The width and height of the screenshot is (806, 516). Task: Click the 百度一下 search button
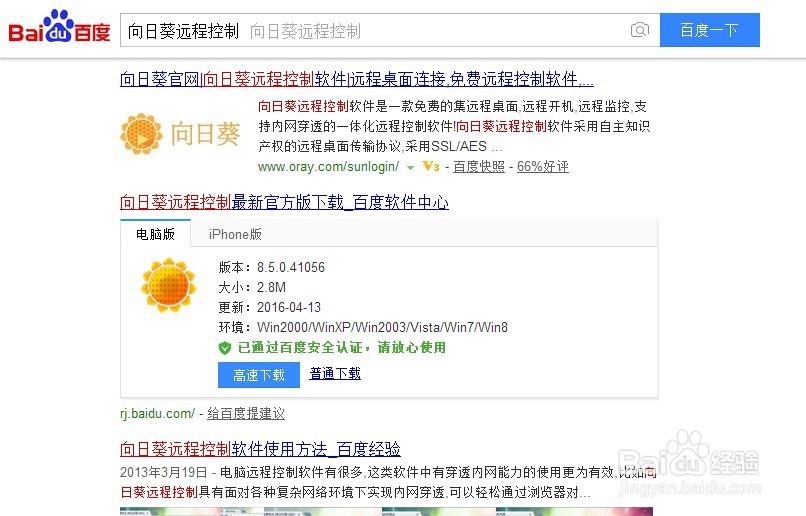click(709, 30)
